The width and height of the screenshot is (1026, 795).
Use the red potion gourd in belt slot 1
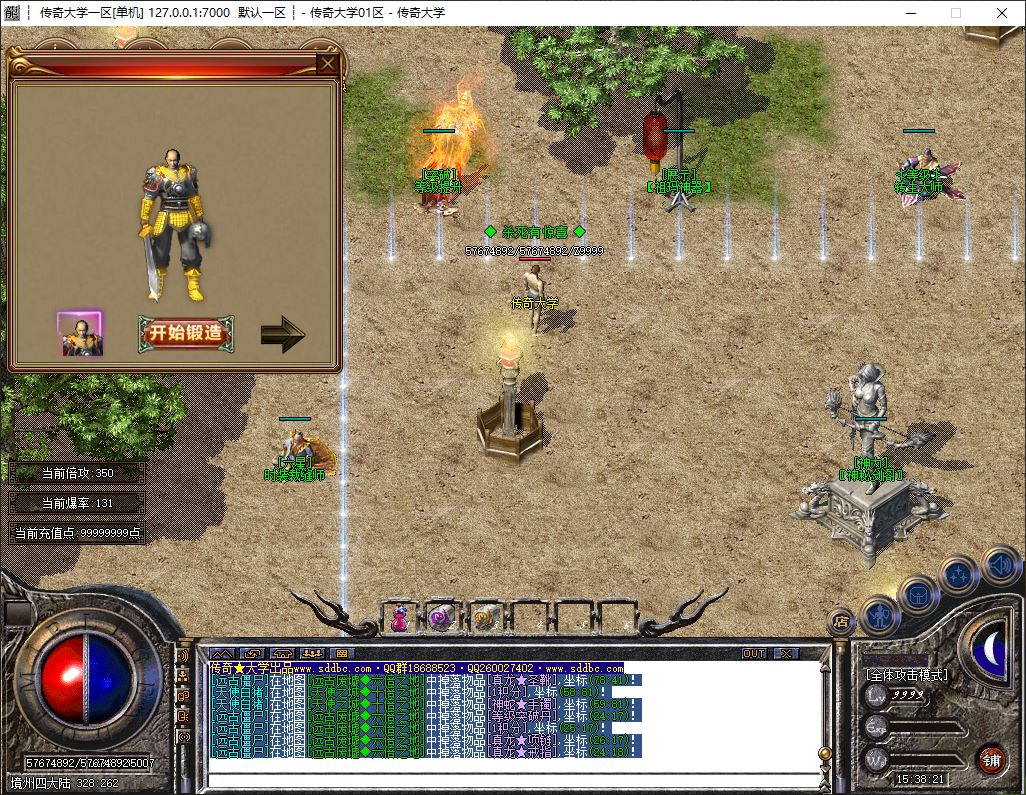click(400, 618)
